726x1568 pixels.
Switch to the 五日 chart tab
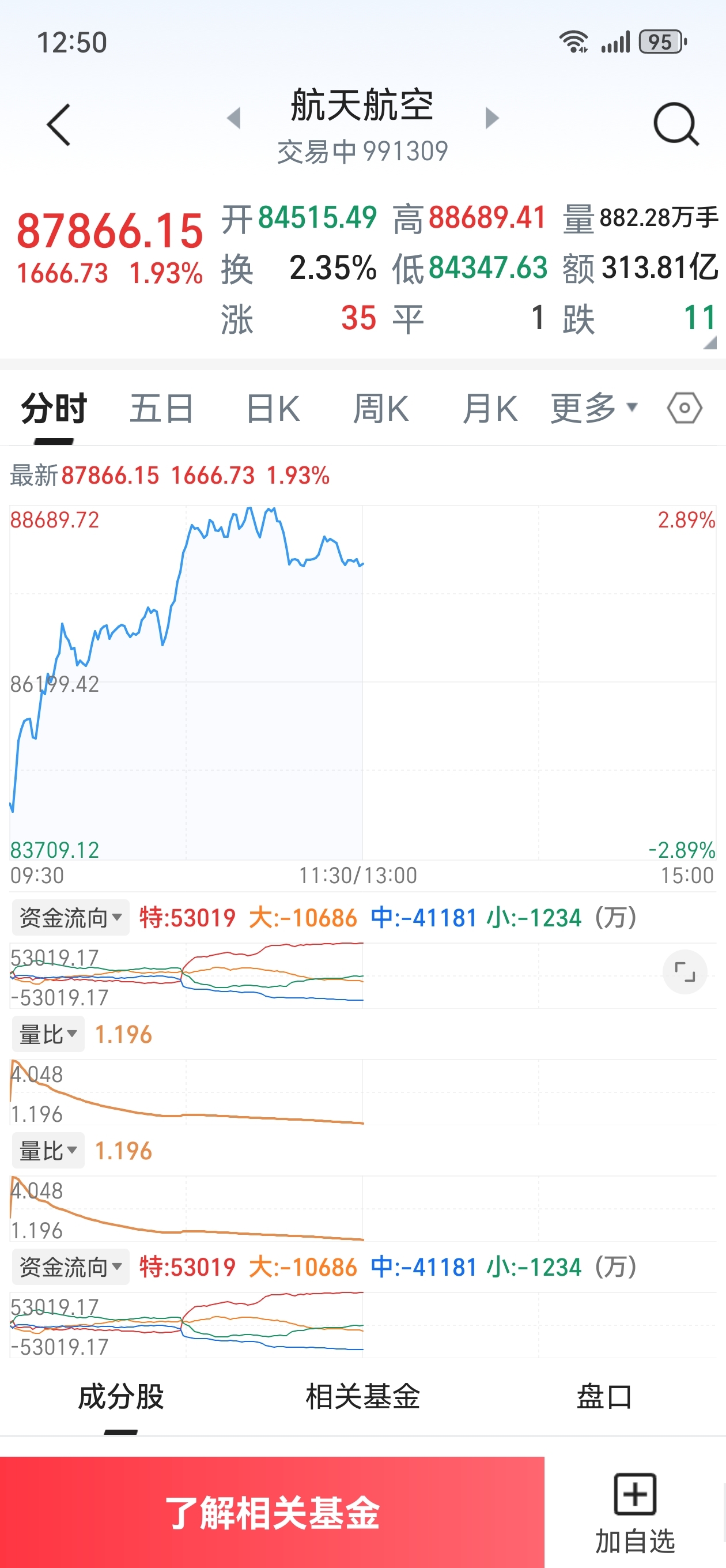click(x=162, y=409)
